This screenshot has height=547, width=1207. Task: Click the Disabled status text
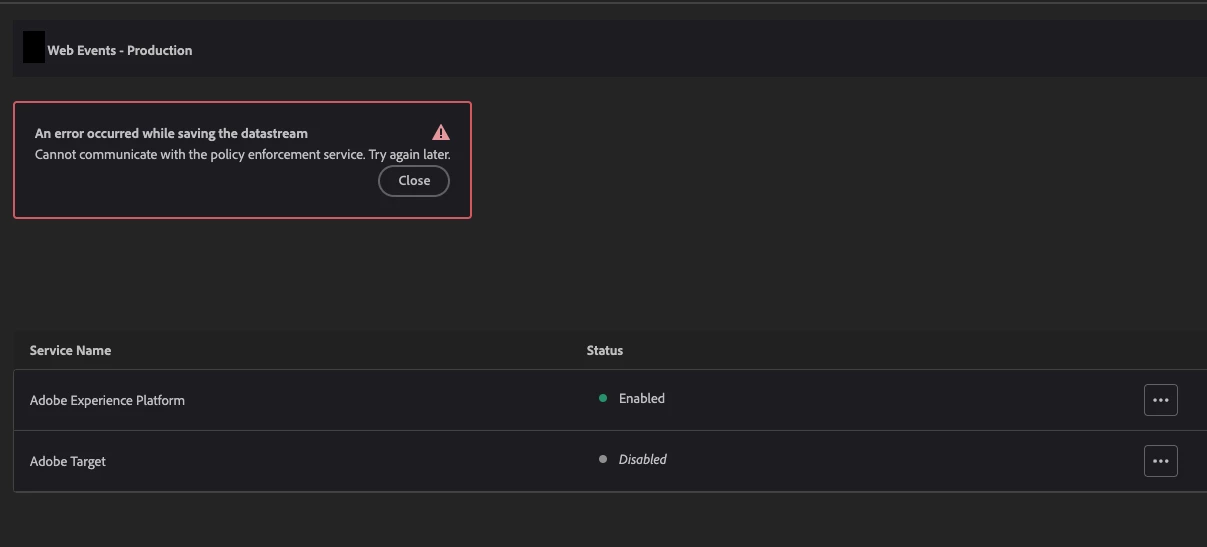[x=643, y=459]
